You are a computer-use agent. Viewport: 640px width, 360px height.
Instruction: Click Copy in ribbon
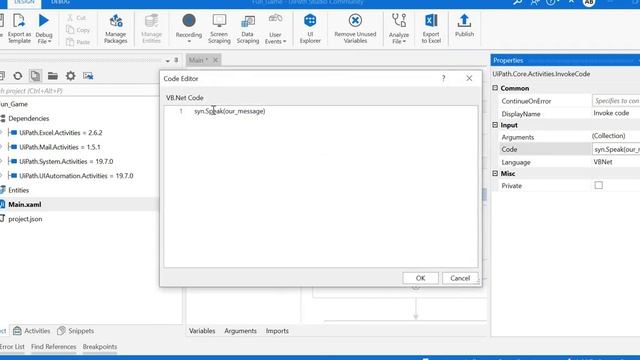(78, 30)
